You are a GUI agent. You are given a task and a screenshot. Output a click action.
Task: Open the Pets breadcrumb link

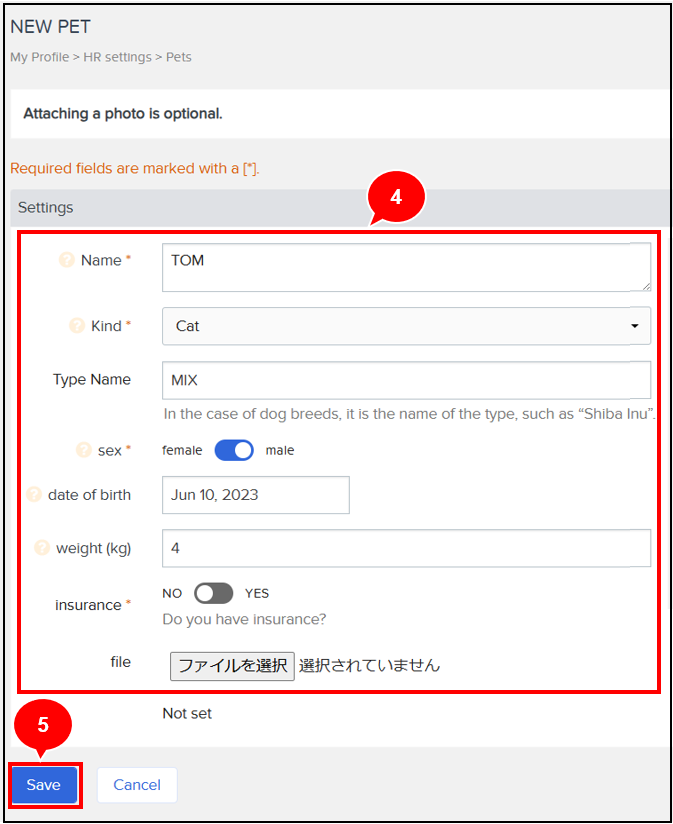179,57
